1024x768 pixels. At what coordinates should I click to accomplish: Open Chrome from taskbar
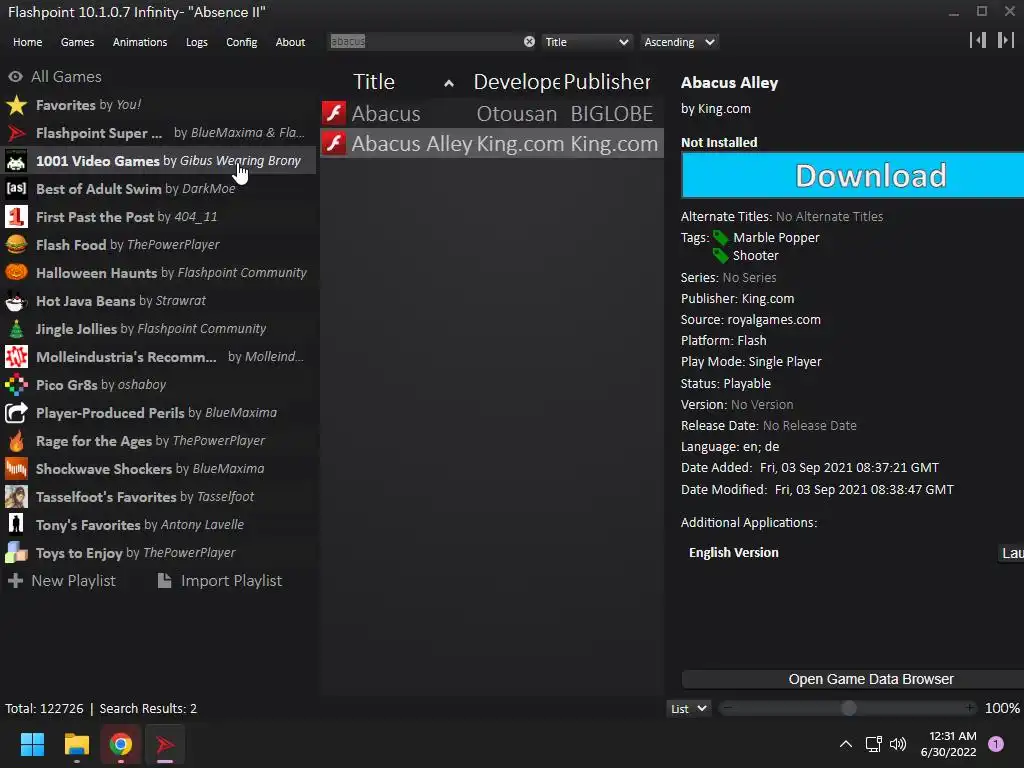point(121,744)
